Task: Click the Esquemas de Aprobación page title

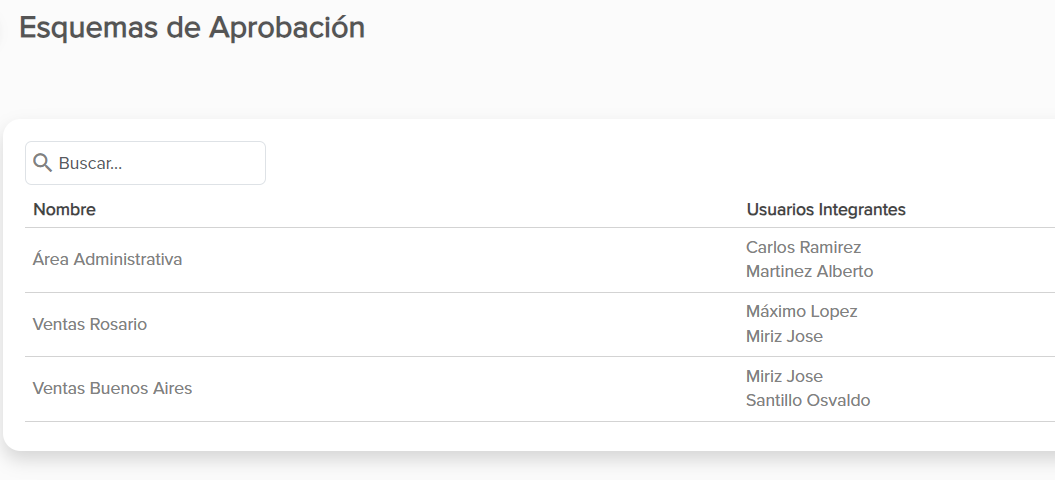Action: pos(192,28)
